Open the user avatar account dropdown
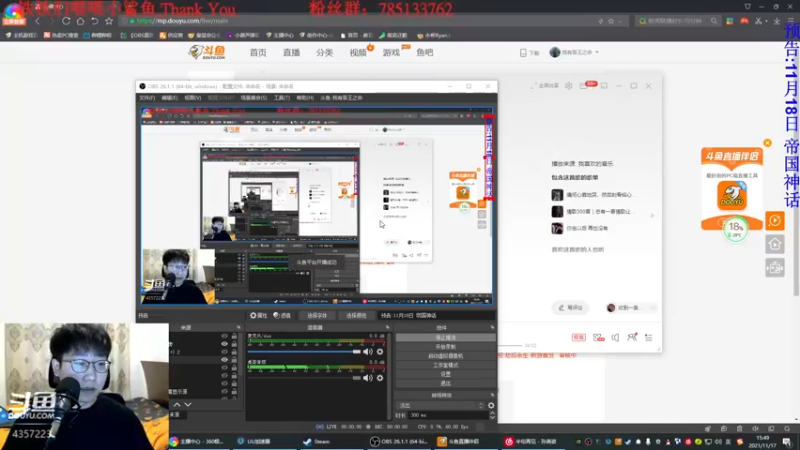The image size is (800, 450). tap(573, 52)
